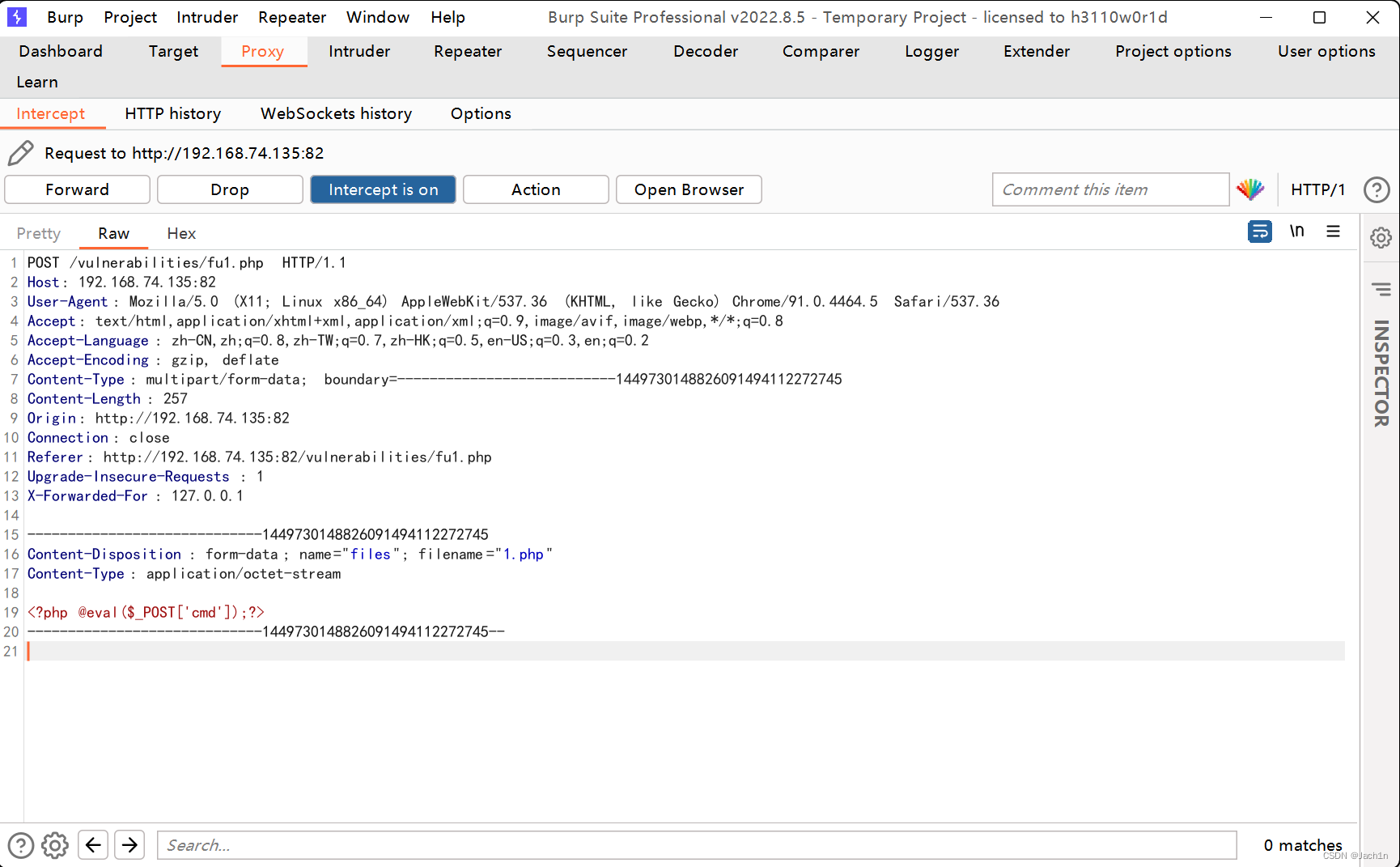Screen dimensions: 1400x867
Task: Click the Comment this item field
Action: [x=1110, y=189]
